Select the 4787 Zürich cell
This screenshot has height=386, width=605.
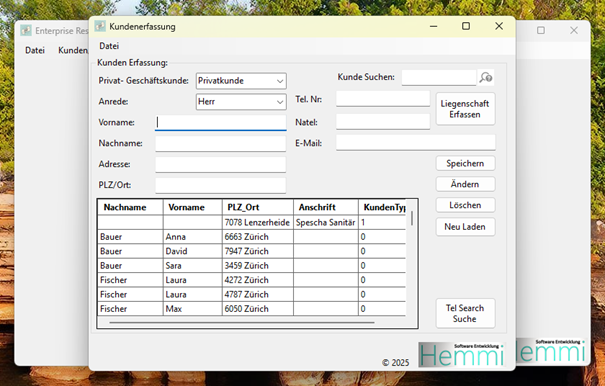(258, 295)
